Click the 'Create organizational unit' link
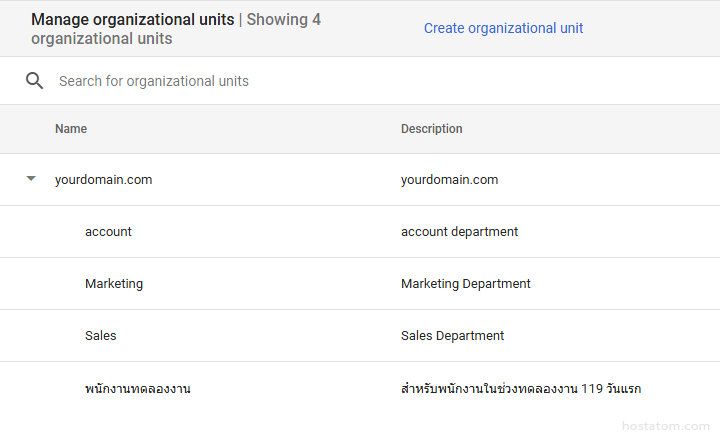The width and height of the screenshot is (720, 438). click(x=503, y=28)
